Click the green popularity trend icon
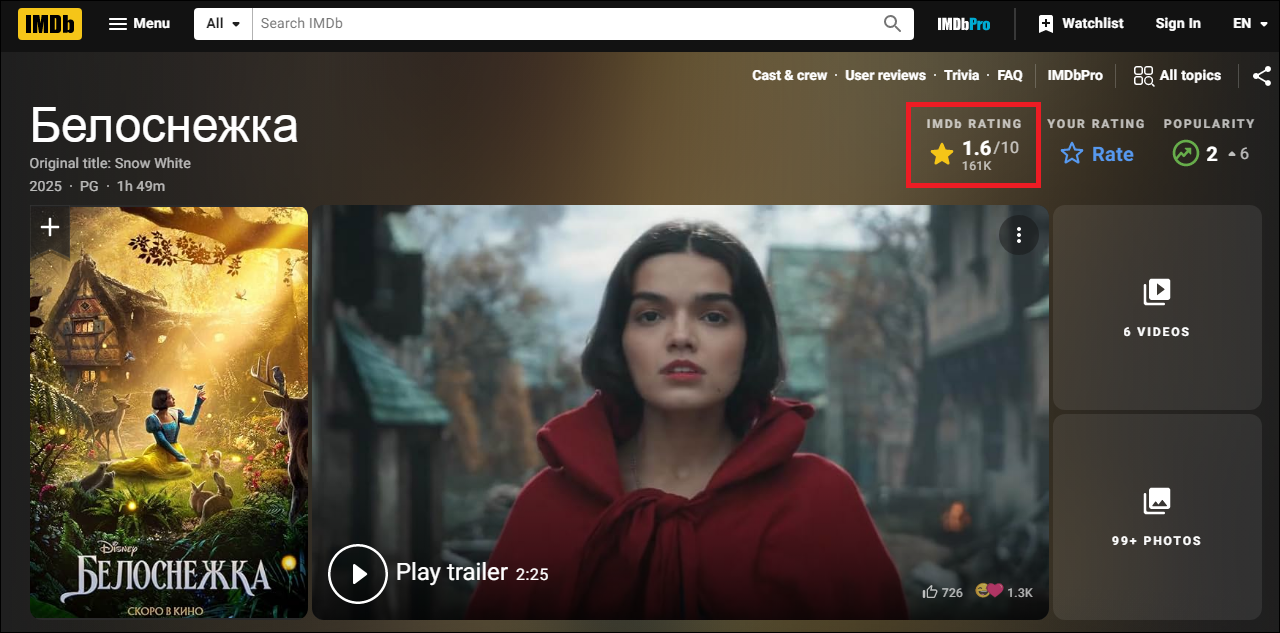The height and width of the screenshot is (633, 1280). (x=1185, y=154)
